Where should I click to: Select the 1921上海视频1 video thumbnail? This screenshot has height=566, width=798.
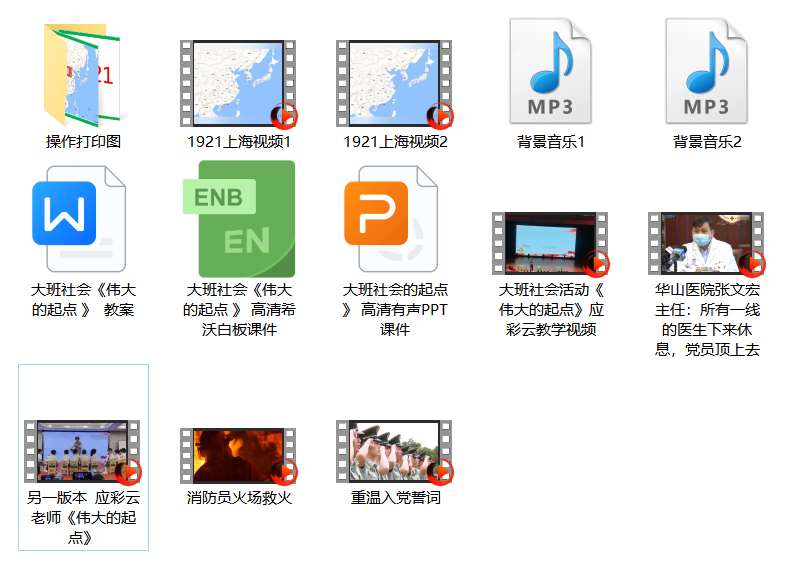(239, 83)
